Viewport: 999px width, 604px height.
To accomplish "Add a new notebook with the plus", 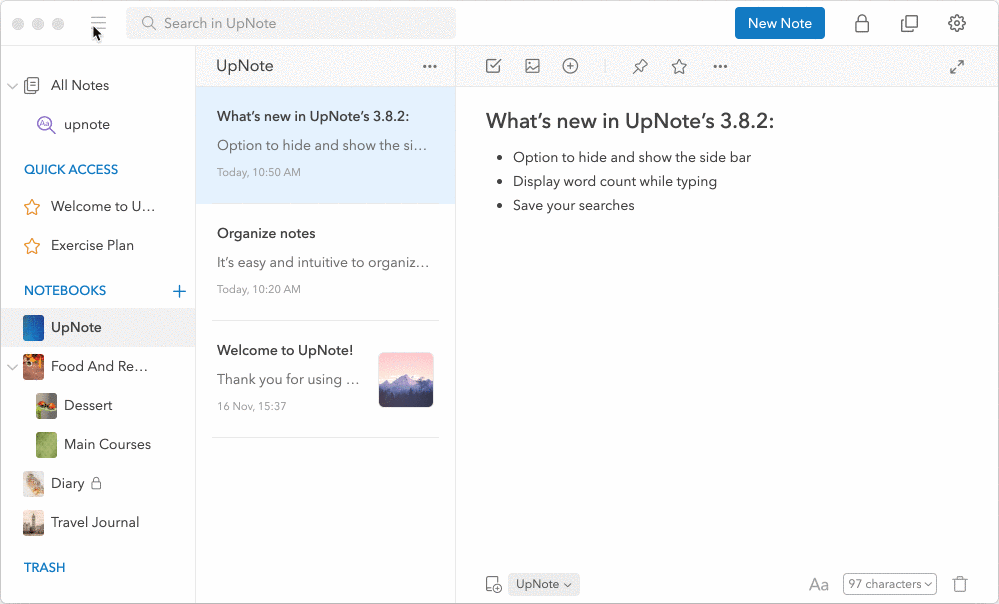I will [179, 291].
